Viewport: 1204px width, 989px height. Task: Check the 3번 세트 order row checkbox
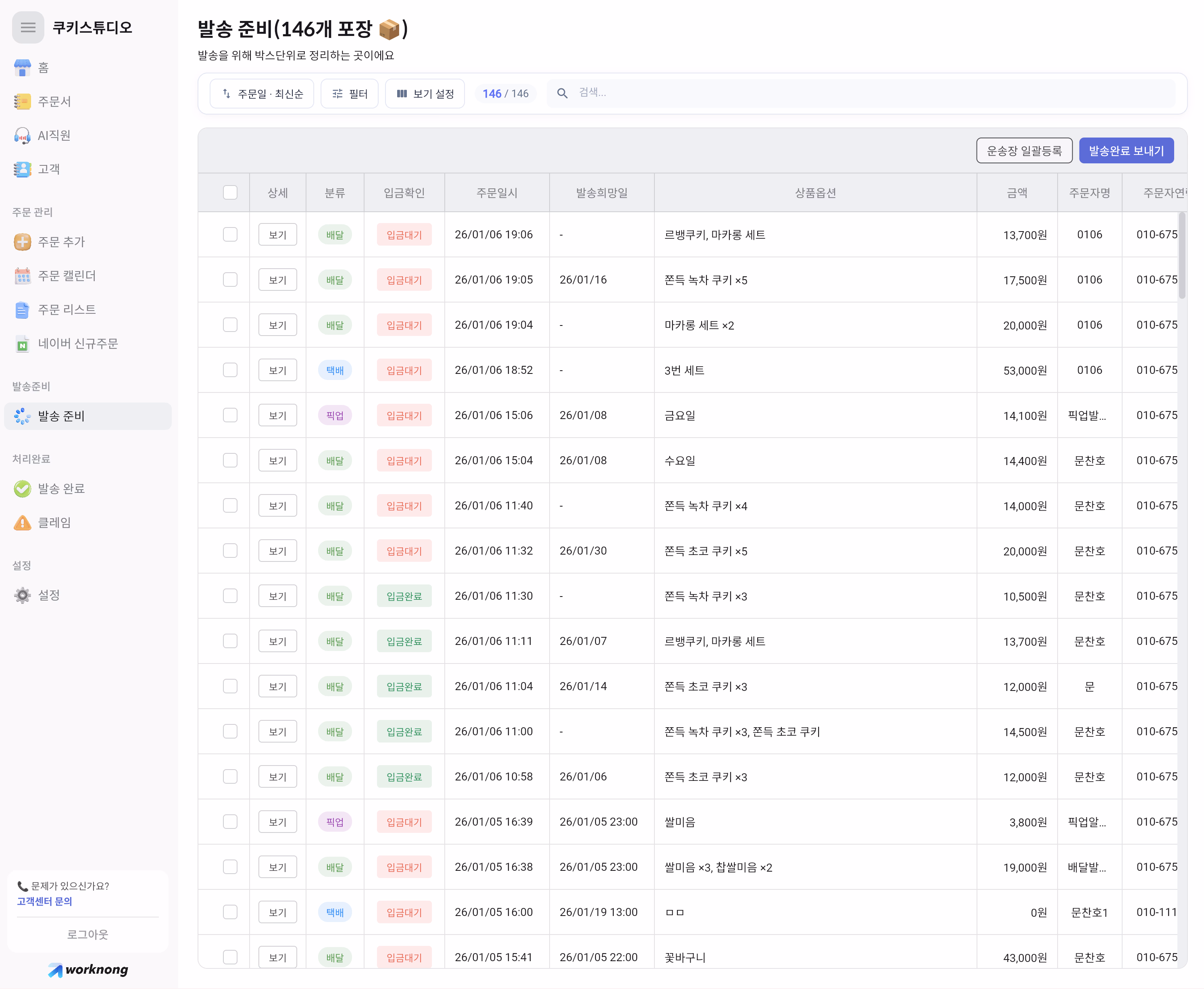coord(230,370)
